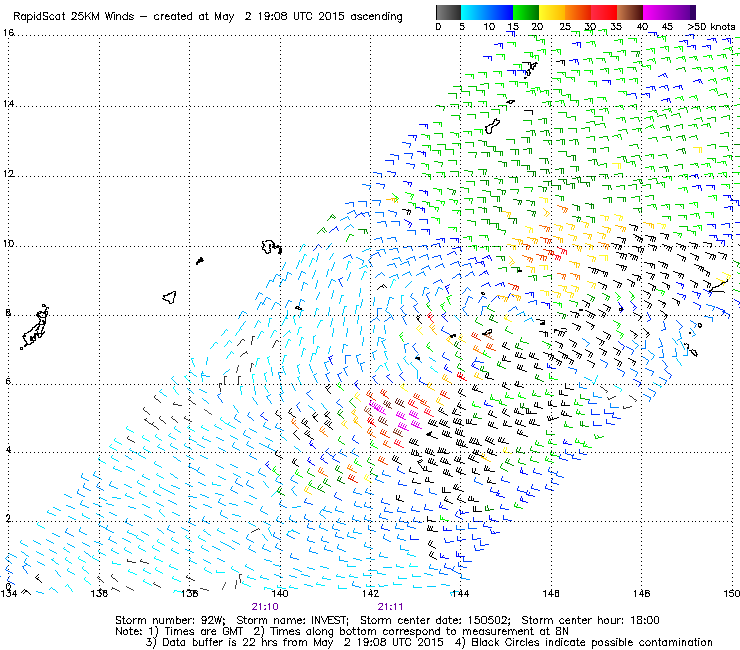This screenshot has height=650, width=740.
Task: Click the chart title 'RapidScat 25KM Winds'
Action: [x=74, y=17]
